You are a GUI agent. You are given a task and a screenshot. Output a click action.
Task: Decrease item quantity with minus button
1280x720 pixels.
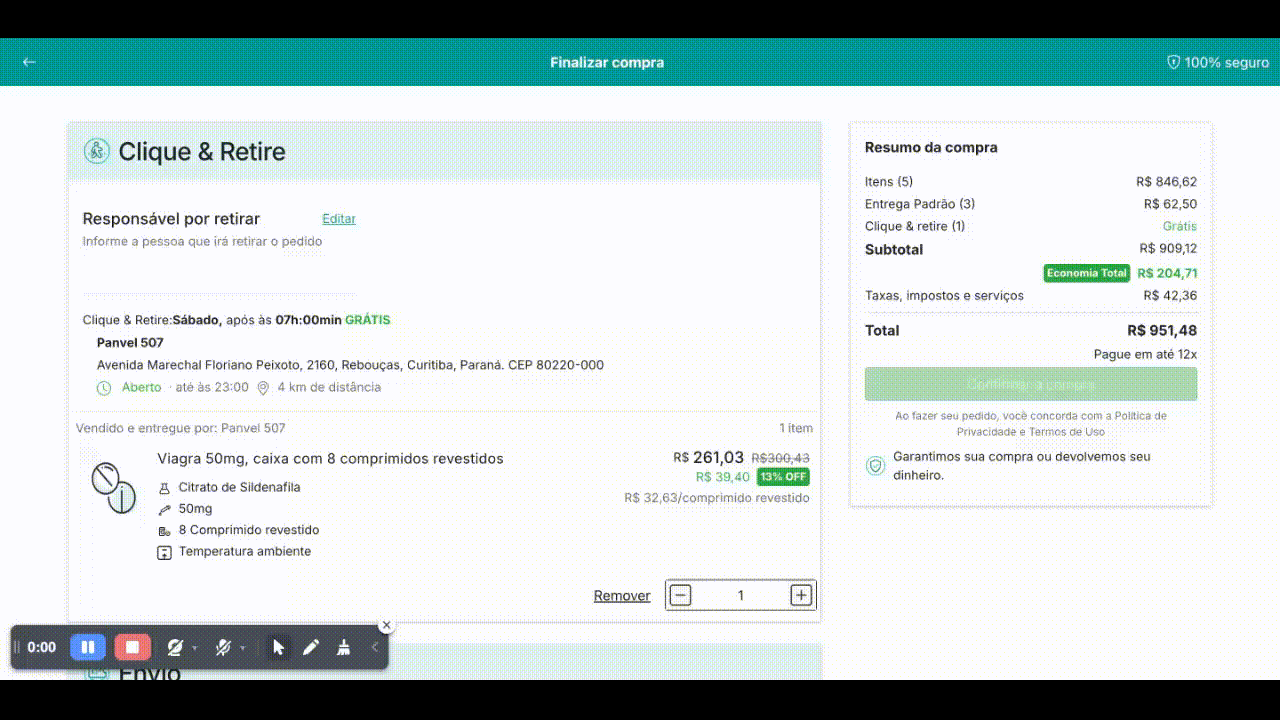680,595
